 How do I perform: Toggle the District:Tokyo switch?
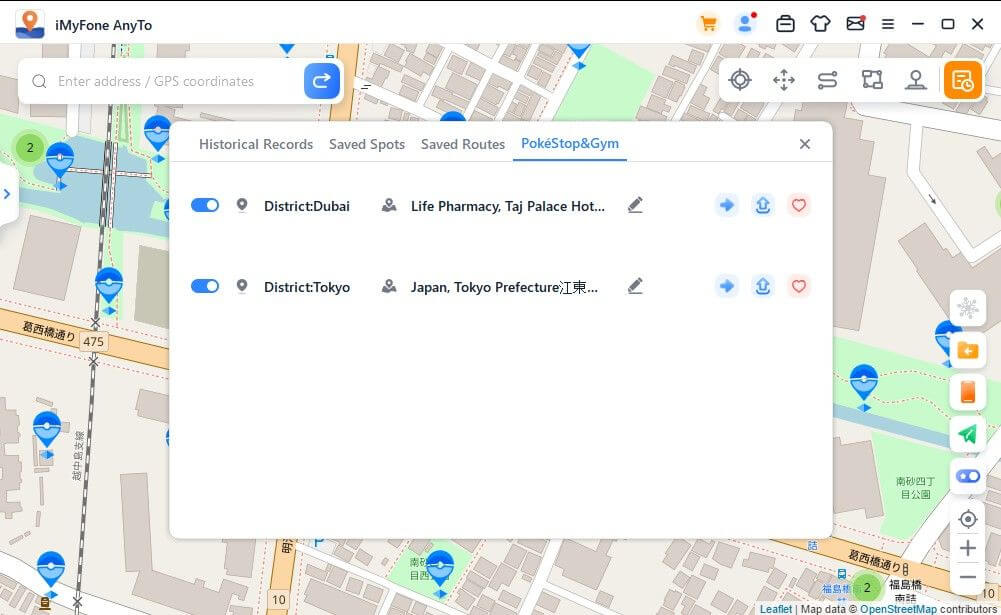tap(205, 286)
